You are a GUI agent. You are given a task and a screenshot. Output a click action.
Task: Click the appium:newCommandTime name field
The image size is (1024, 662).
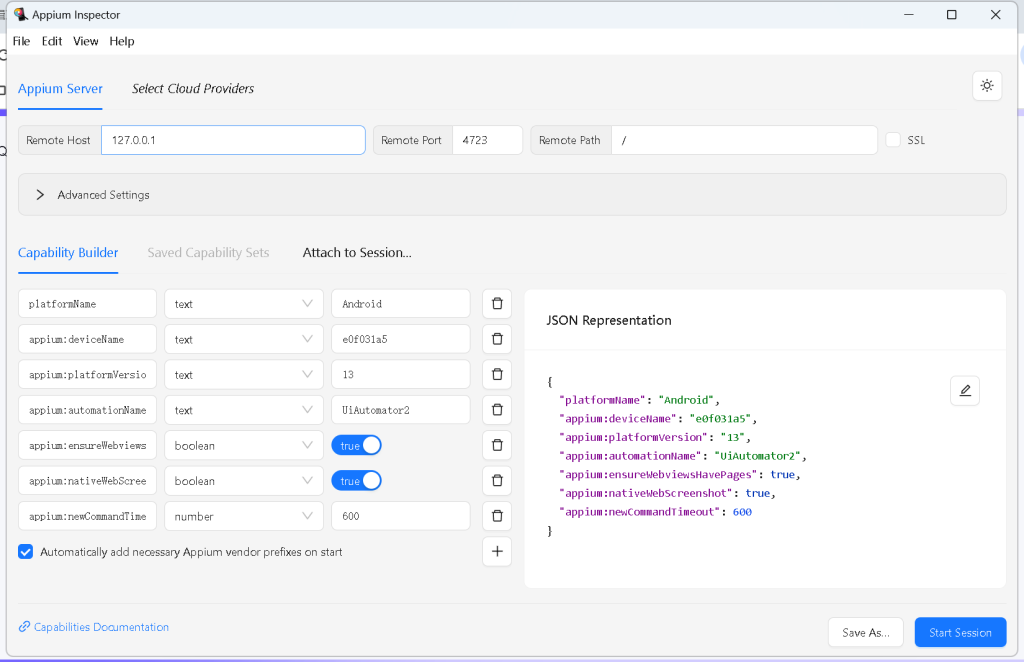coord(88,516)
